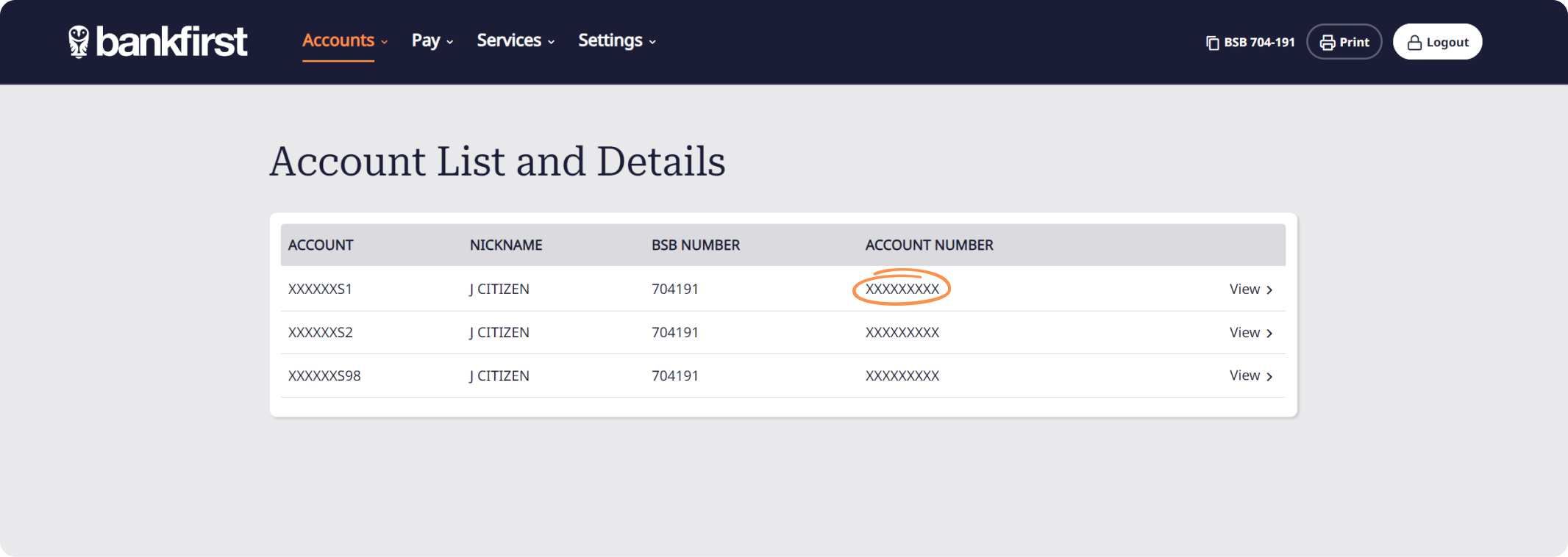
Task: Click the Print button label
Action: 1354,43
